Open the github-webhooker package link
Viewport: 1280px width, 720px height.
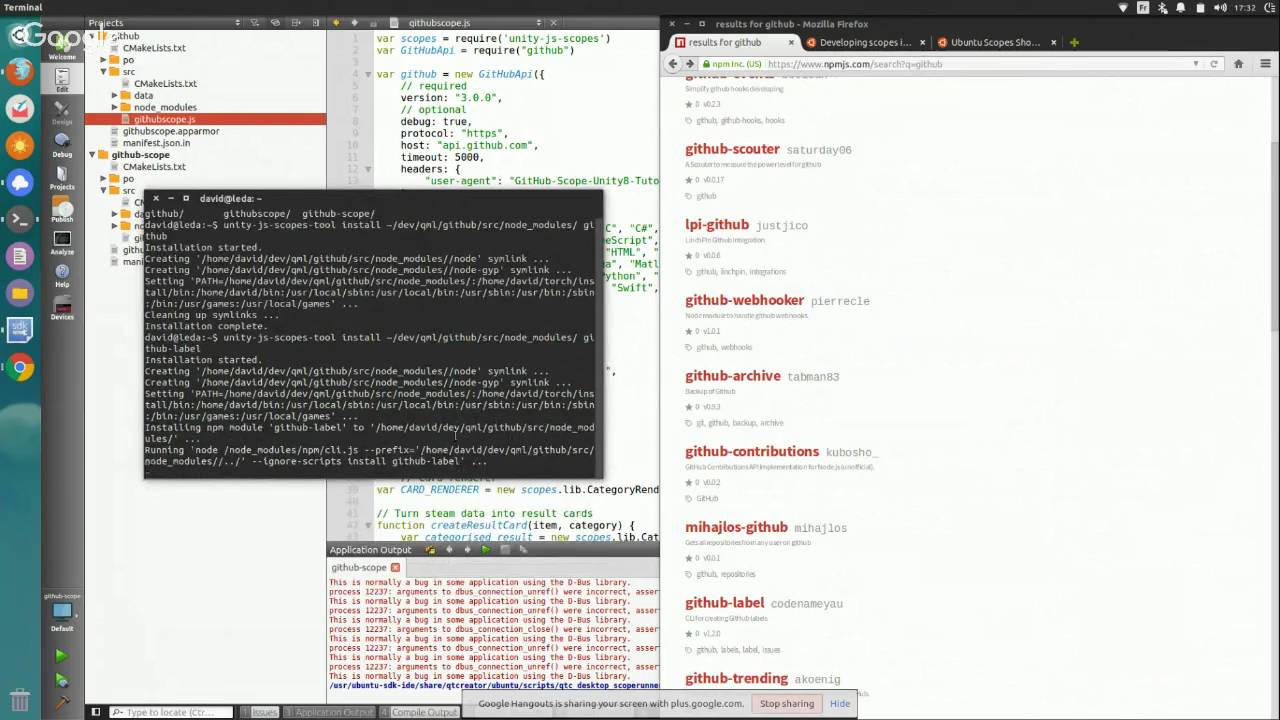point(745,300)
